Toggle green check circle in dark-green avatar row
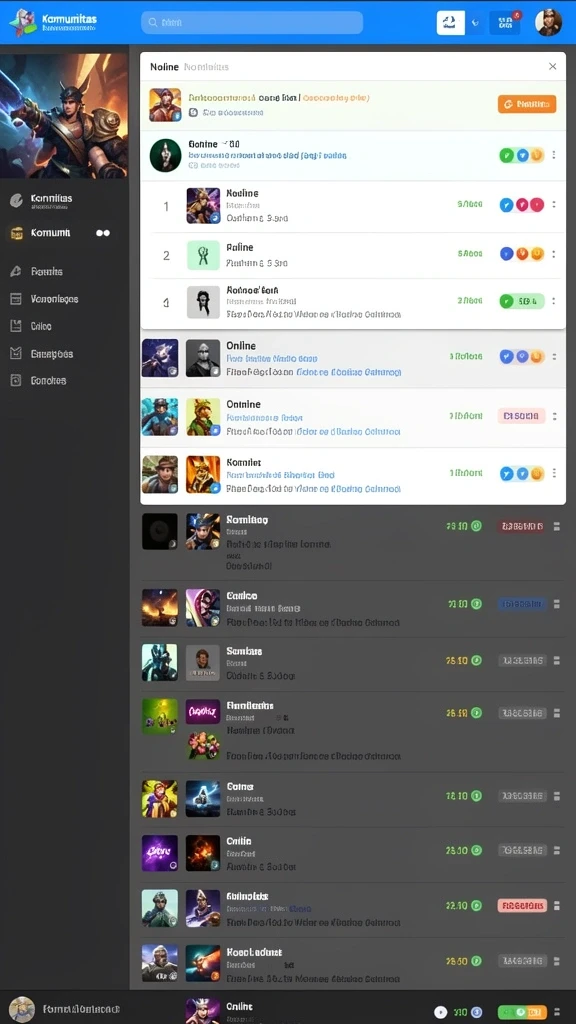The image size is (576, 1024). 507,155
